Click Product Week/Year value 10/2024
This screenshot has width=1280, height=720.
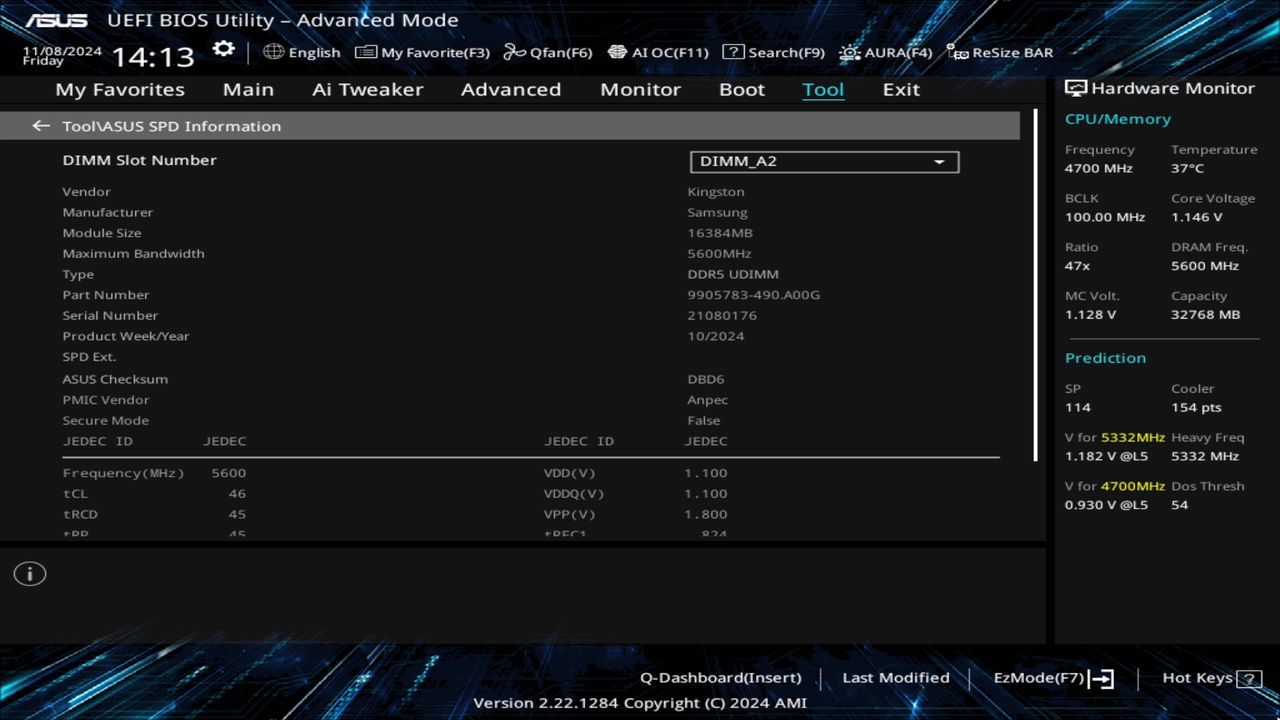(x=716, y=336)
